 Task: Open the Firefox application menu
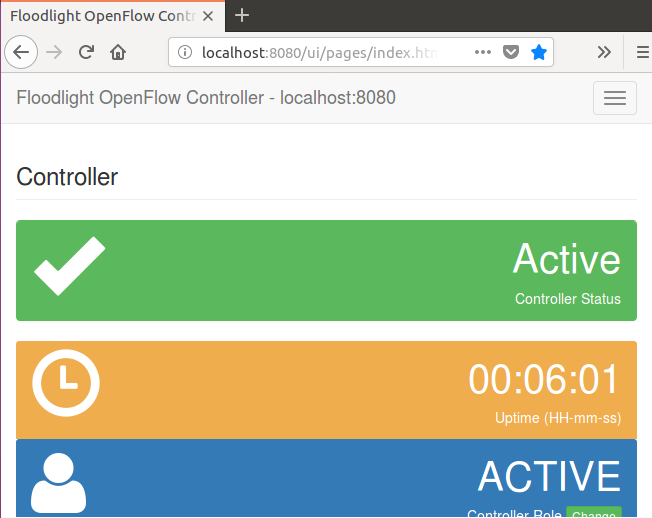click(x=642, y=52)
